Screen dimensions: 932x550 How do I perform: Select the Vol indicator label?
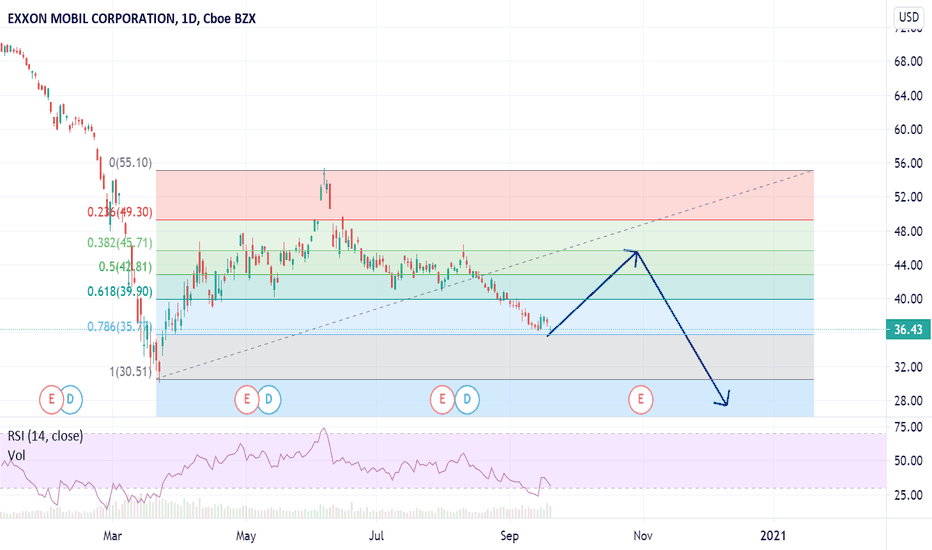pyautogui.click(x=16, y=455)
